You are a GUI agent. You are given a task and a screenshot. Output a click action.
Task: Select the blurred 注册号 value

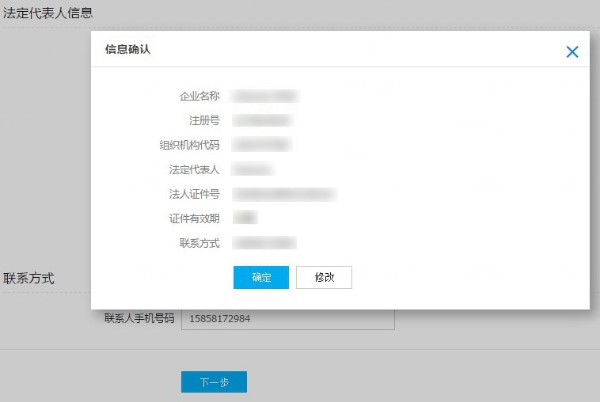262,120
